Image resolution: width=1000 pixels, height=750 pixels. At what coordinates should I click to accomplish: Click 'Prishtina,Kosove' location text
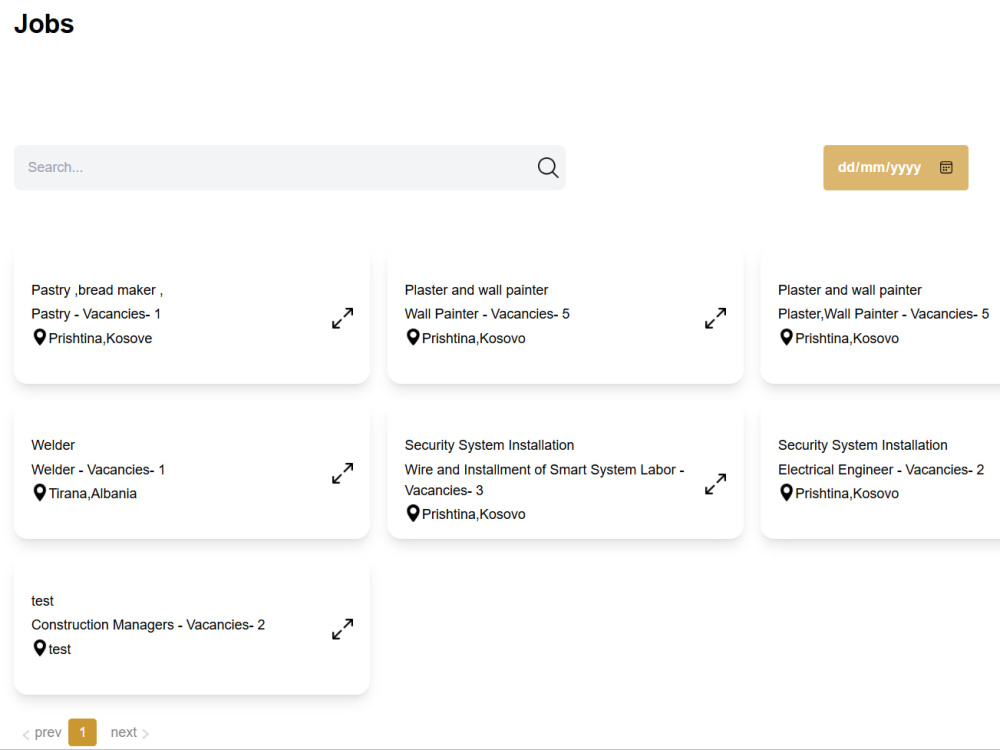click(100, 338)
